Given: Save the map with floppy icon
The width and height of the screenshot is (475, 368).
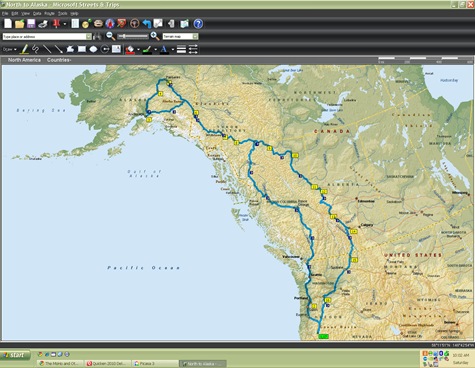Looking at the screenshot, I should point(31,24).
